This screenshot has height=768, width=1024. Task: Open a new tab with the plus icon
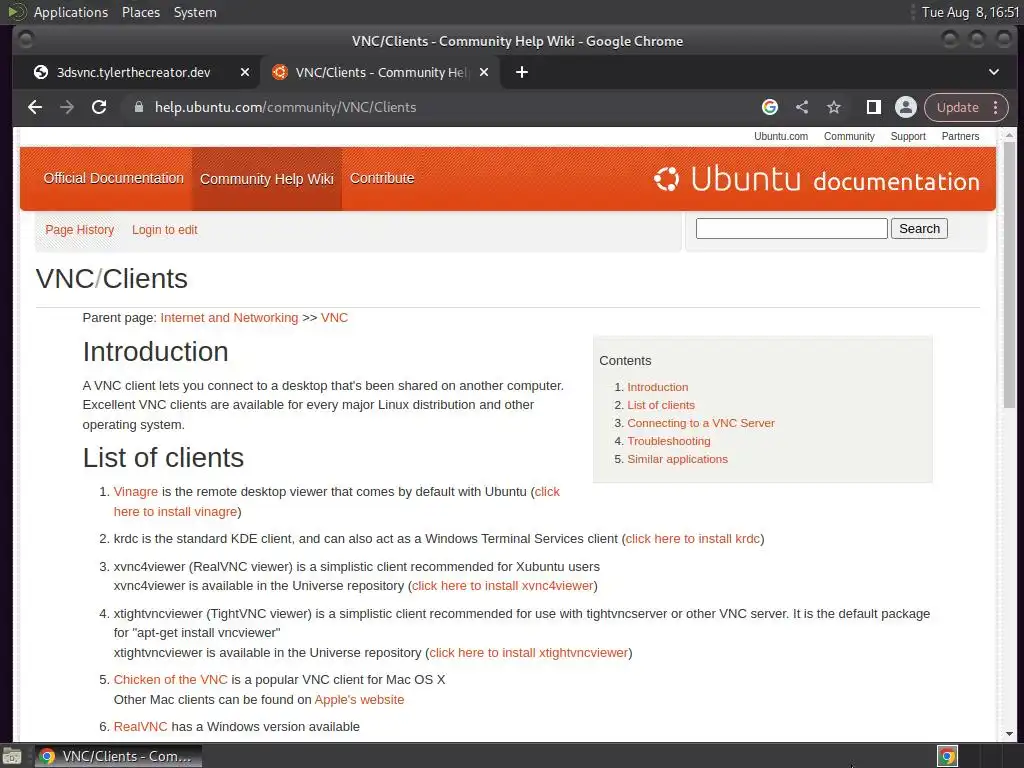[x=522, y=72]
